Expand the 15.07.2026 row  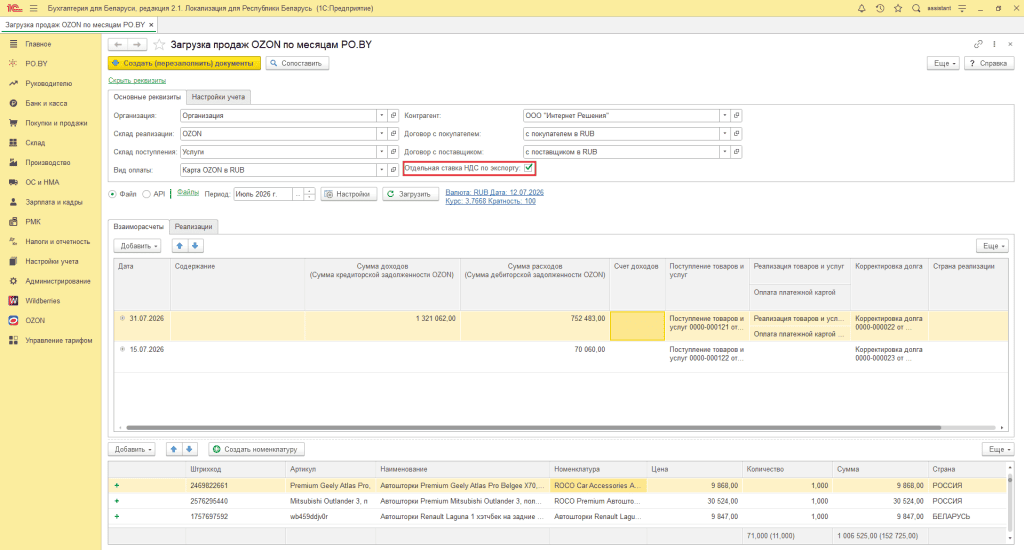pyautogui.click(x=122, y=349)
